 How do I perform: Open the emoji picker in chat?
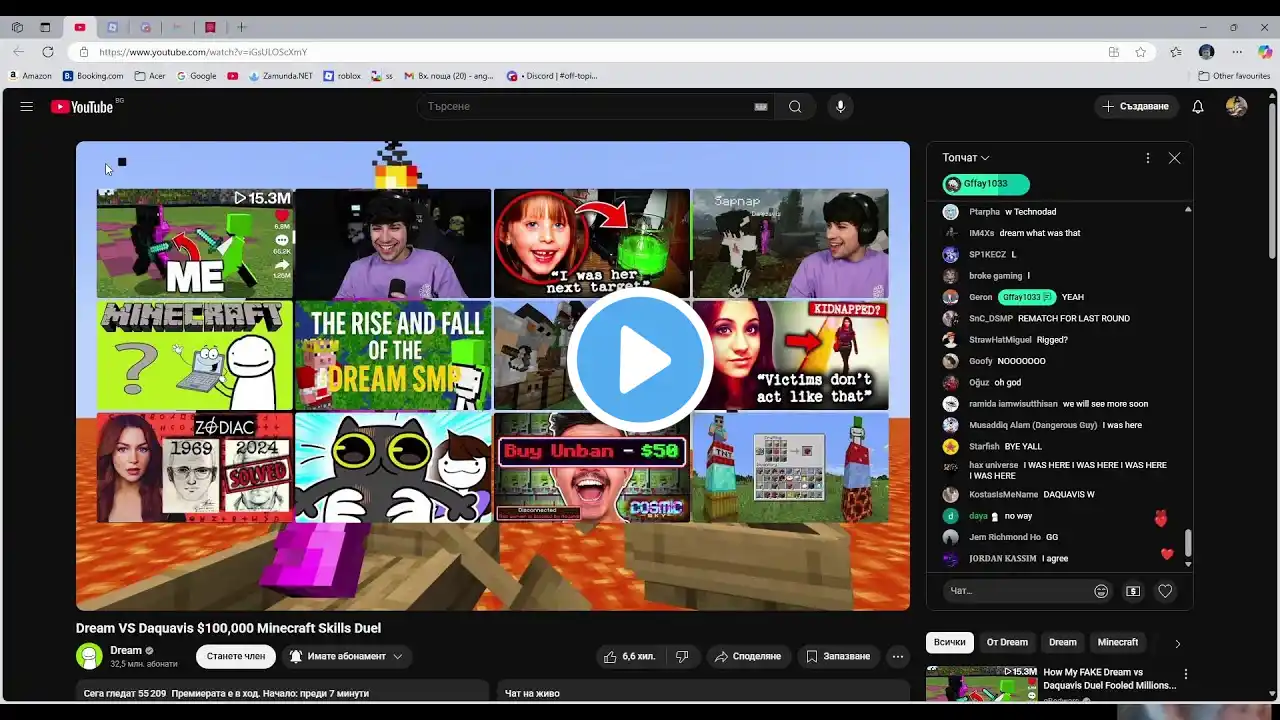pyautogui.click(x=1101, y=591)
